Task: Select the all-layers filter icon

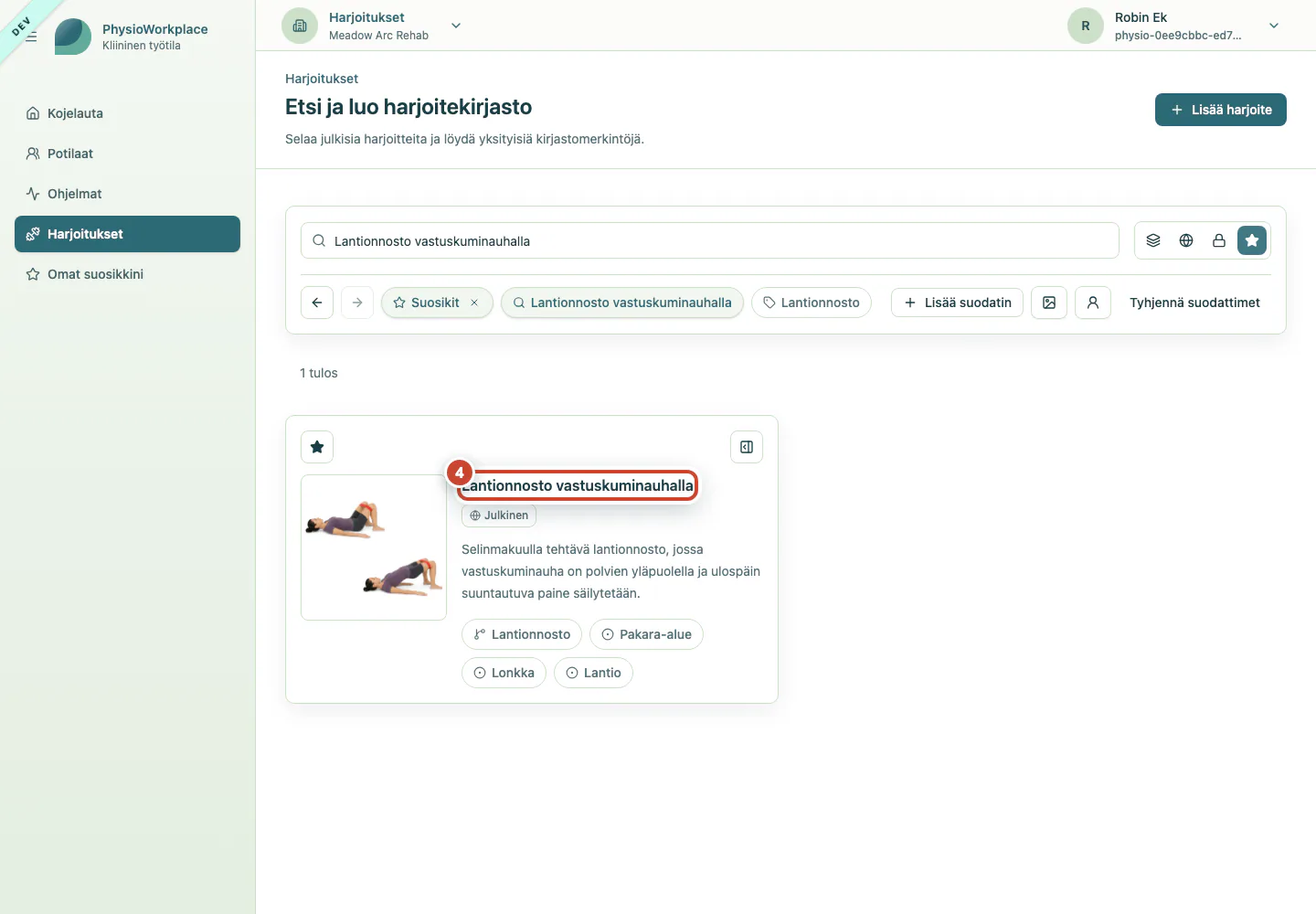Action: [1153, 240]
